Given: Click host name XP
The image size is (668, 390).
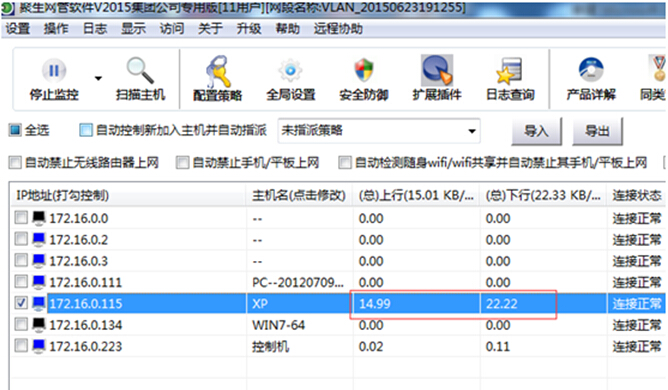Looking at the screenshot, I should [260, 303].
